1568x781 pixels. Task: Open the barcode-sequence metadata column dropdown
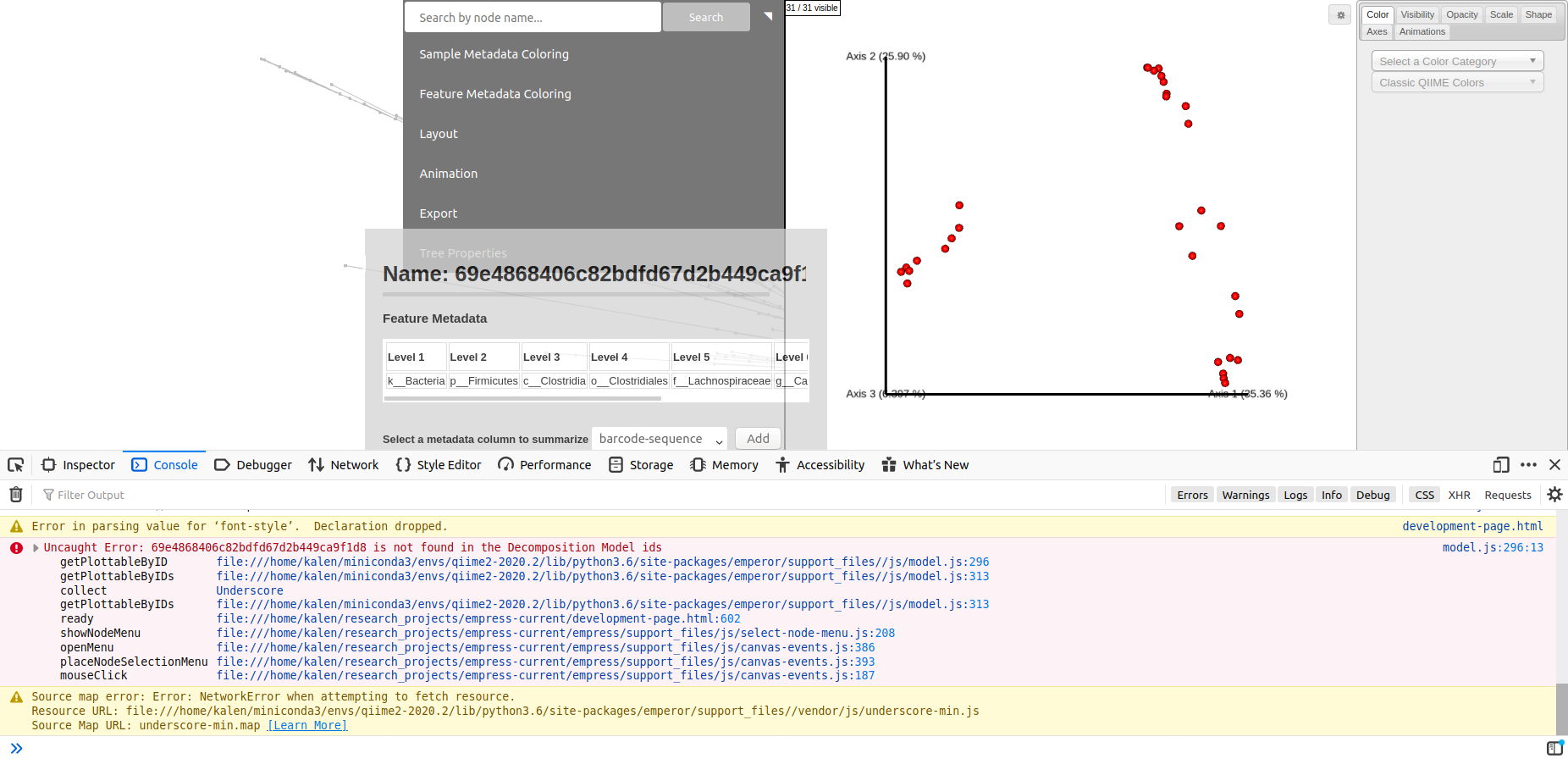(659, 438)
